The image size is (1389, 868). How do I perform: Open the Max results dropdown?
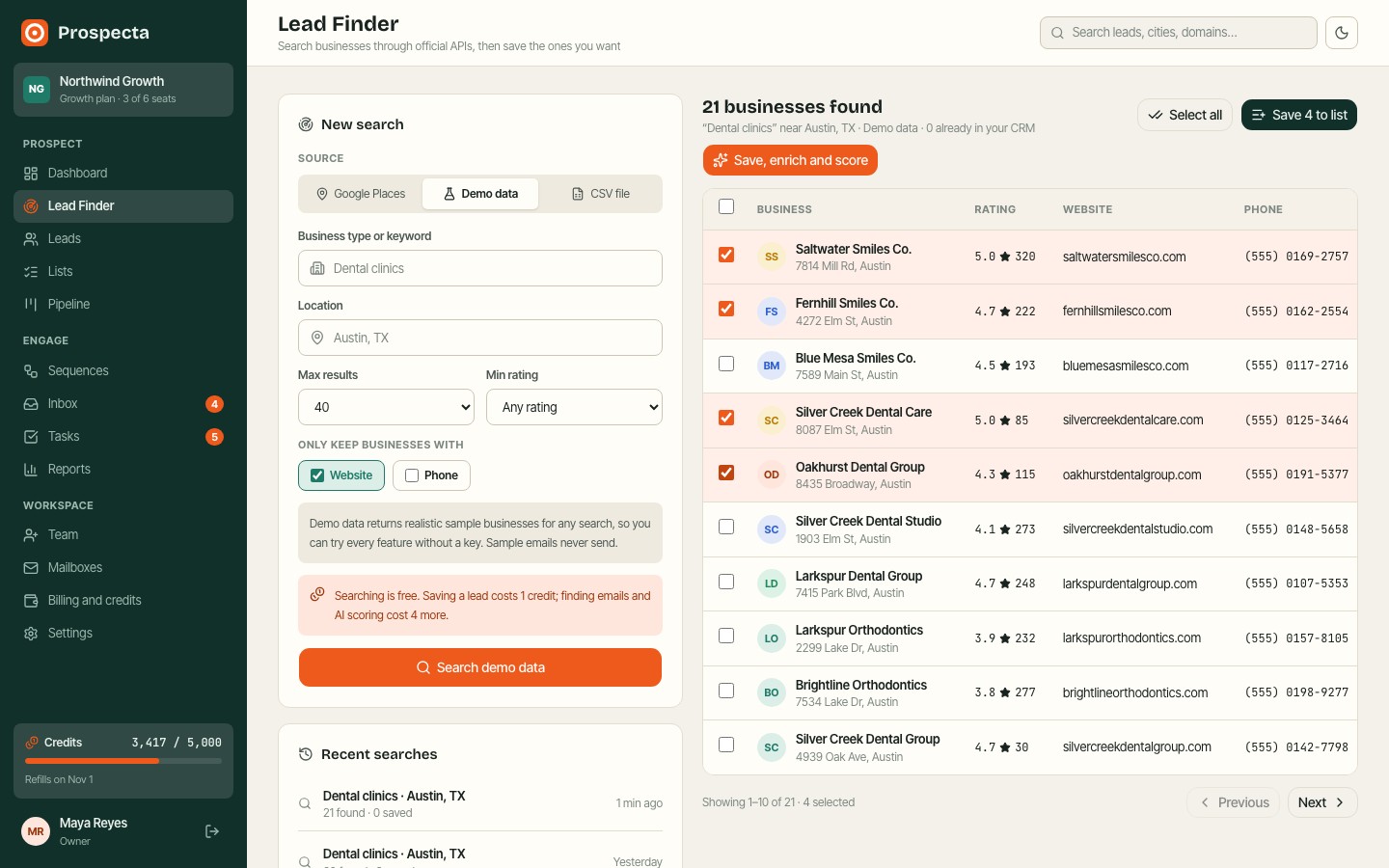[x=386, y=407]
